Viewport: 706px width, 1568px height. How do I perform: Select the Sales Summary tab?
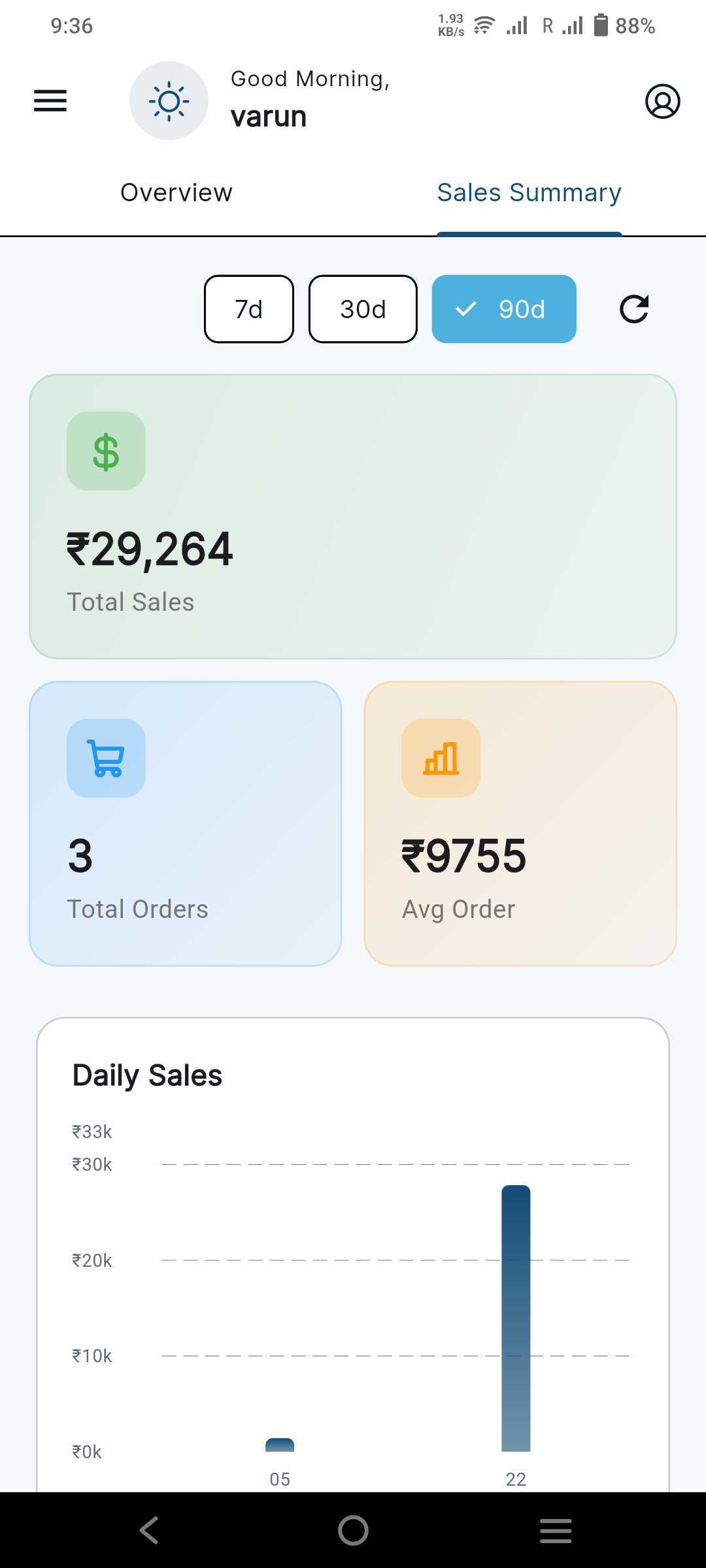click(x=529, y=193)
